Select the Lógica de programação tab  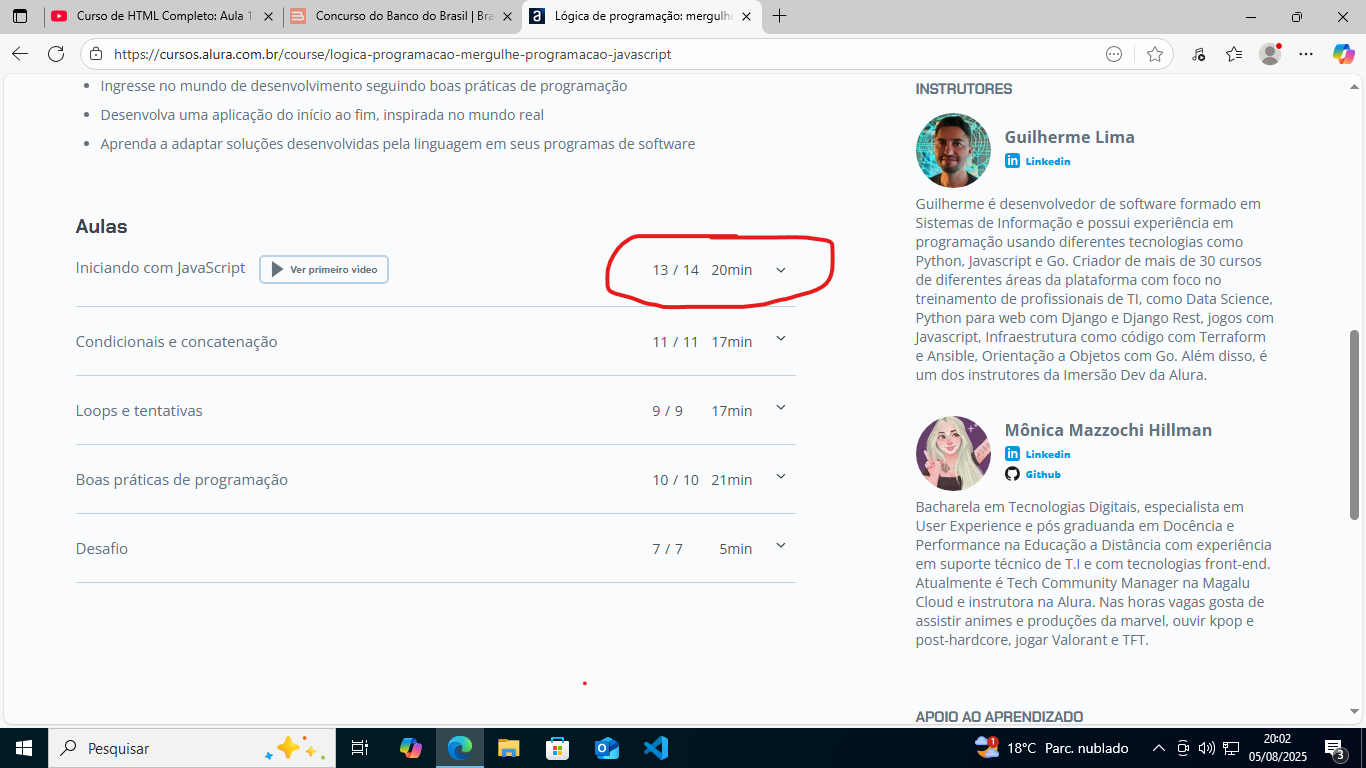(x=641, y=16)
